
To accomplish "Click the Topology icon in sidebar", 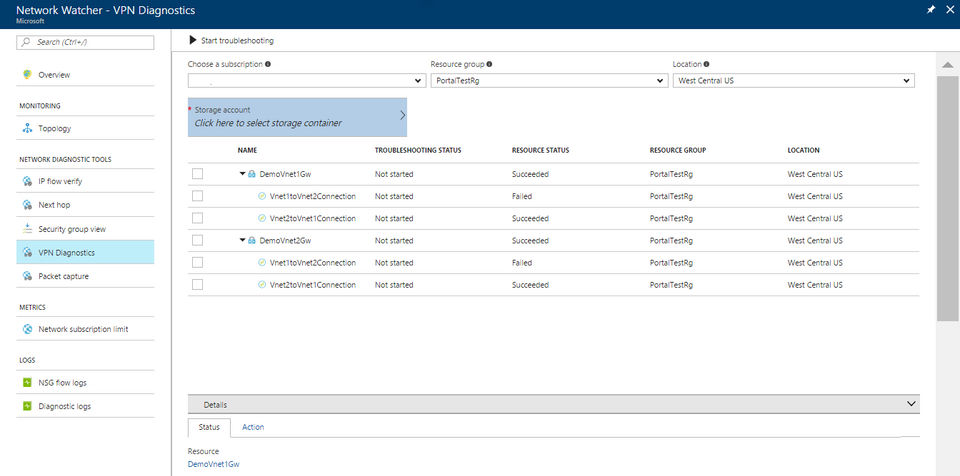I will click(27, 128).
